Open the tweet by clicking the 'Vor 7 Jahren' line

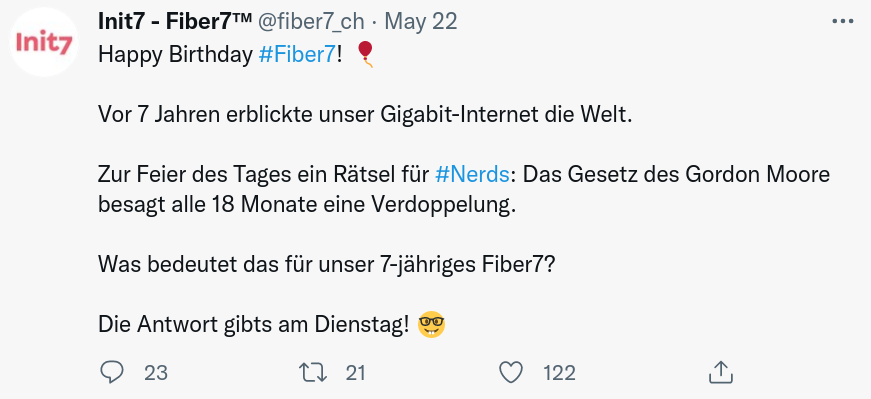coord(366,115)
